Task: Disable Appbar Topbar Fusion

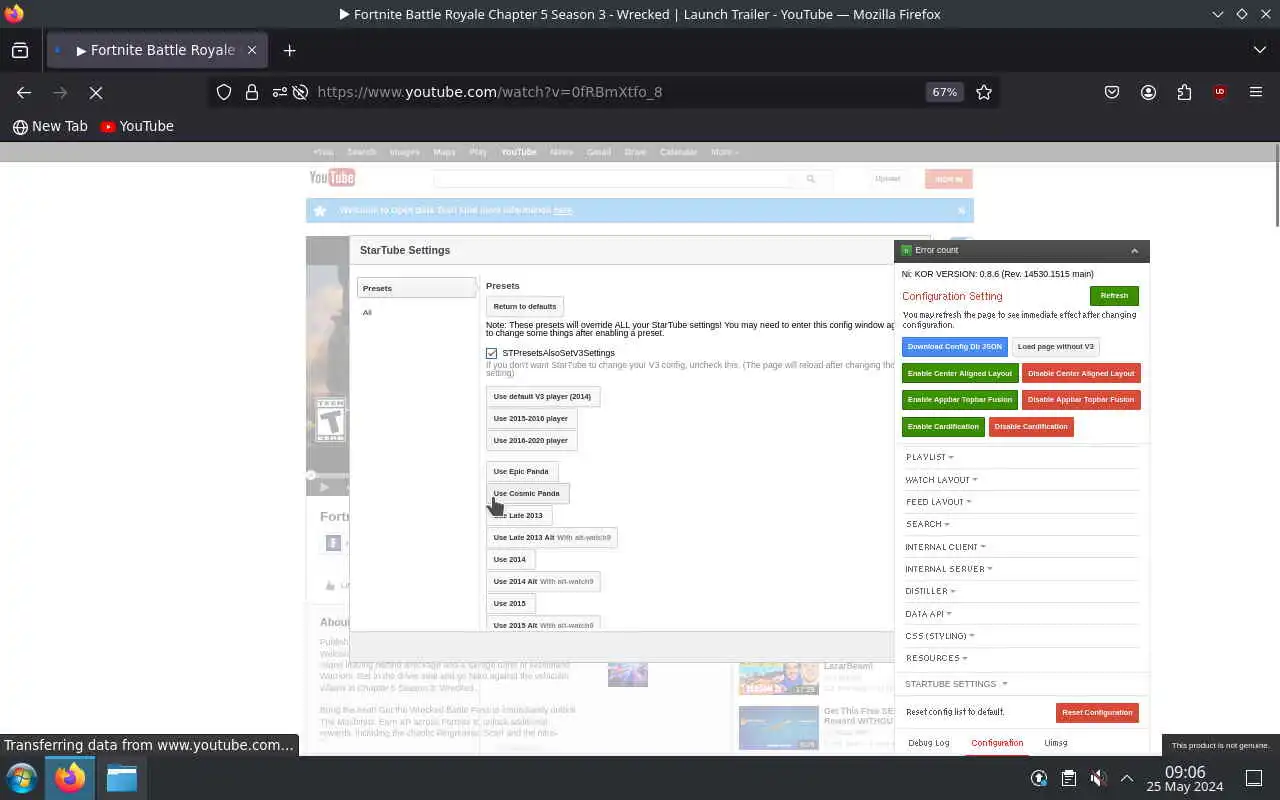Action: tap(1081, 400)
